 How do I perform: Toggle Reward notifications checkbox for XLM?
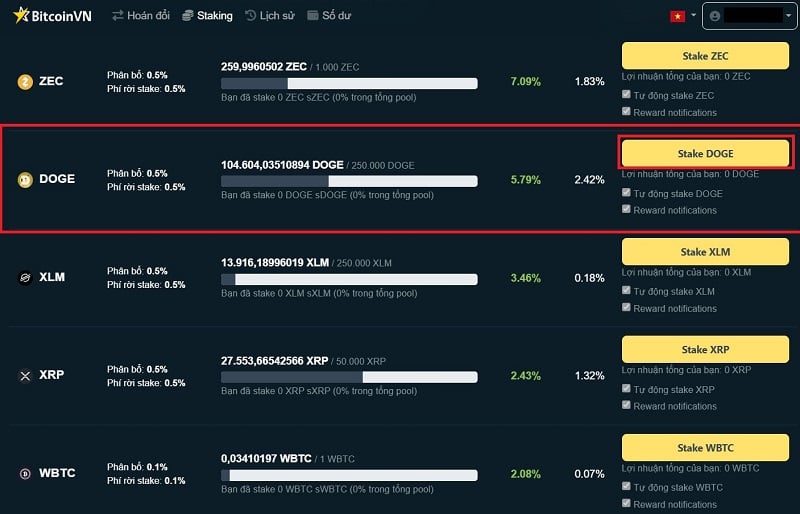pyautogui.click(x=626, y=308)
